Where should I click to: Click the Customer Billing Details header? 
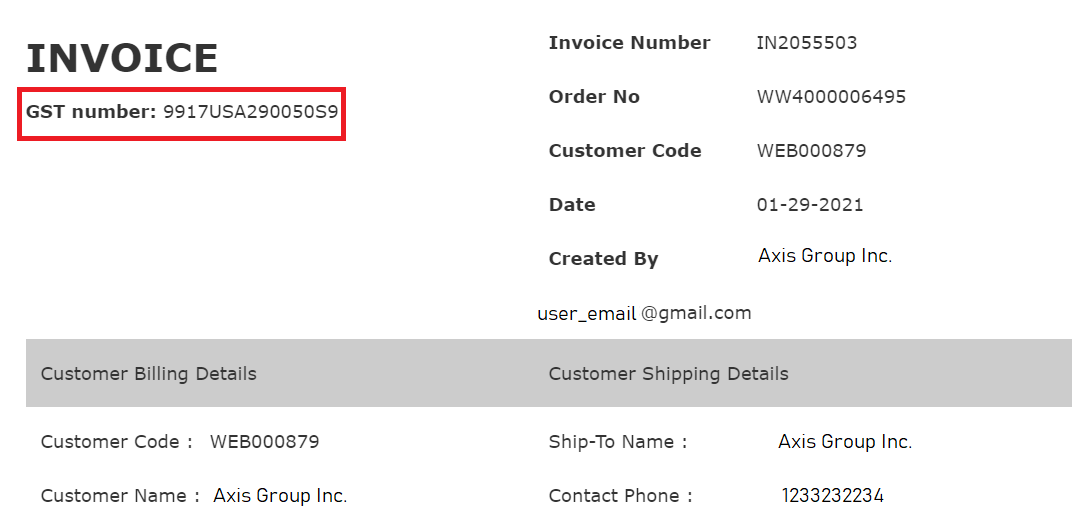tap(148, 374)
